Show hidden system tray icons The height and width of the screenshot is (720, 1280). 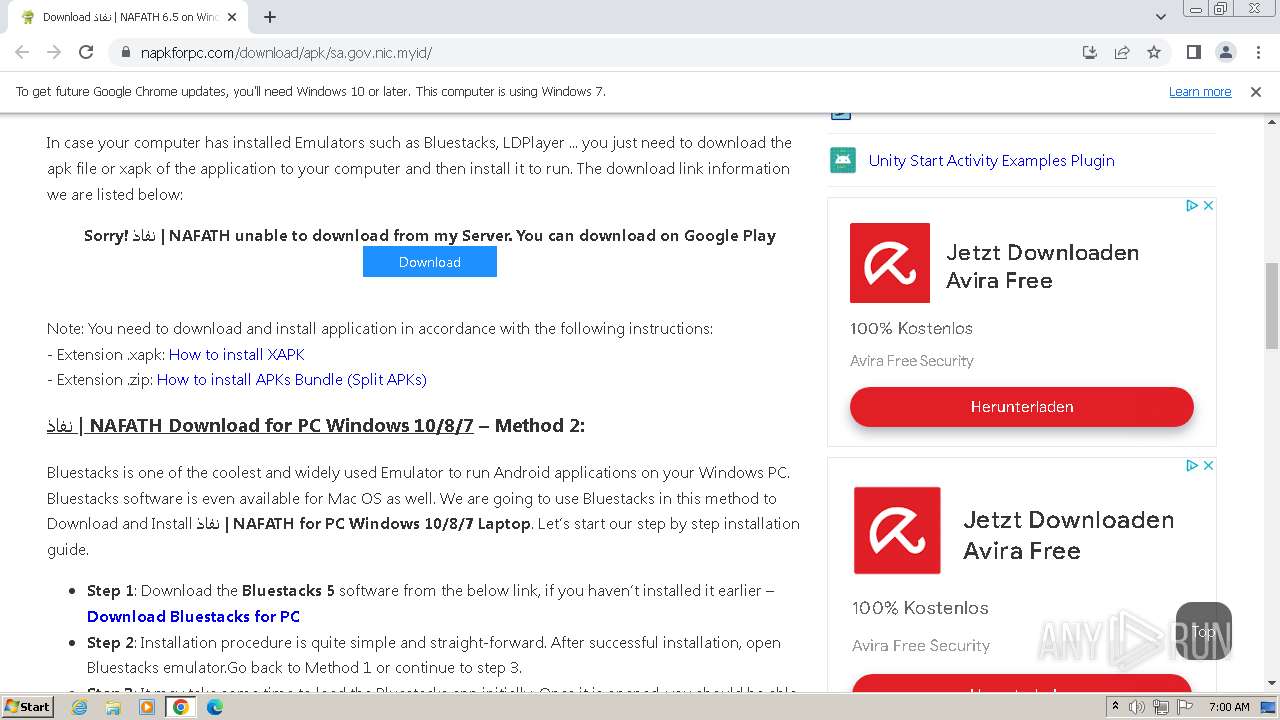click(x=1115, y=707)
